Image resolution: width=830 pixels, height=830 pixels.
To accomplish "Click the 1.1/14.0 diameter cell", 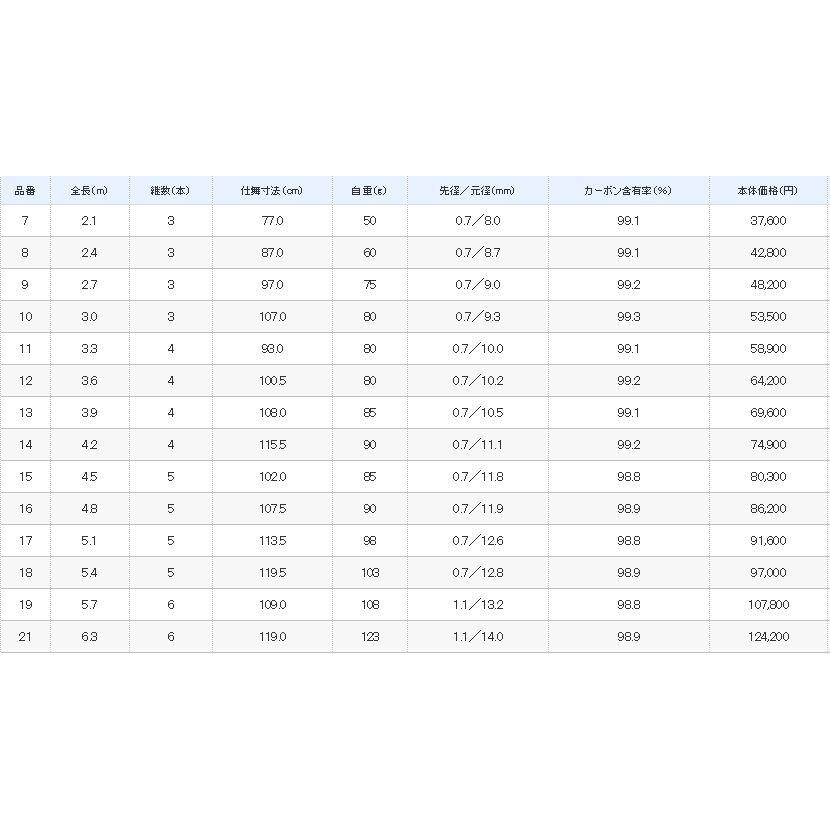I will (477, 637).
